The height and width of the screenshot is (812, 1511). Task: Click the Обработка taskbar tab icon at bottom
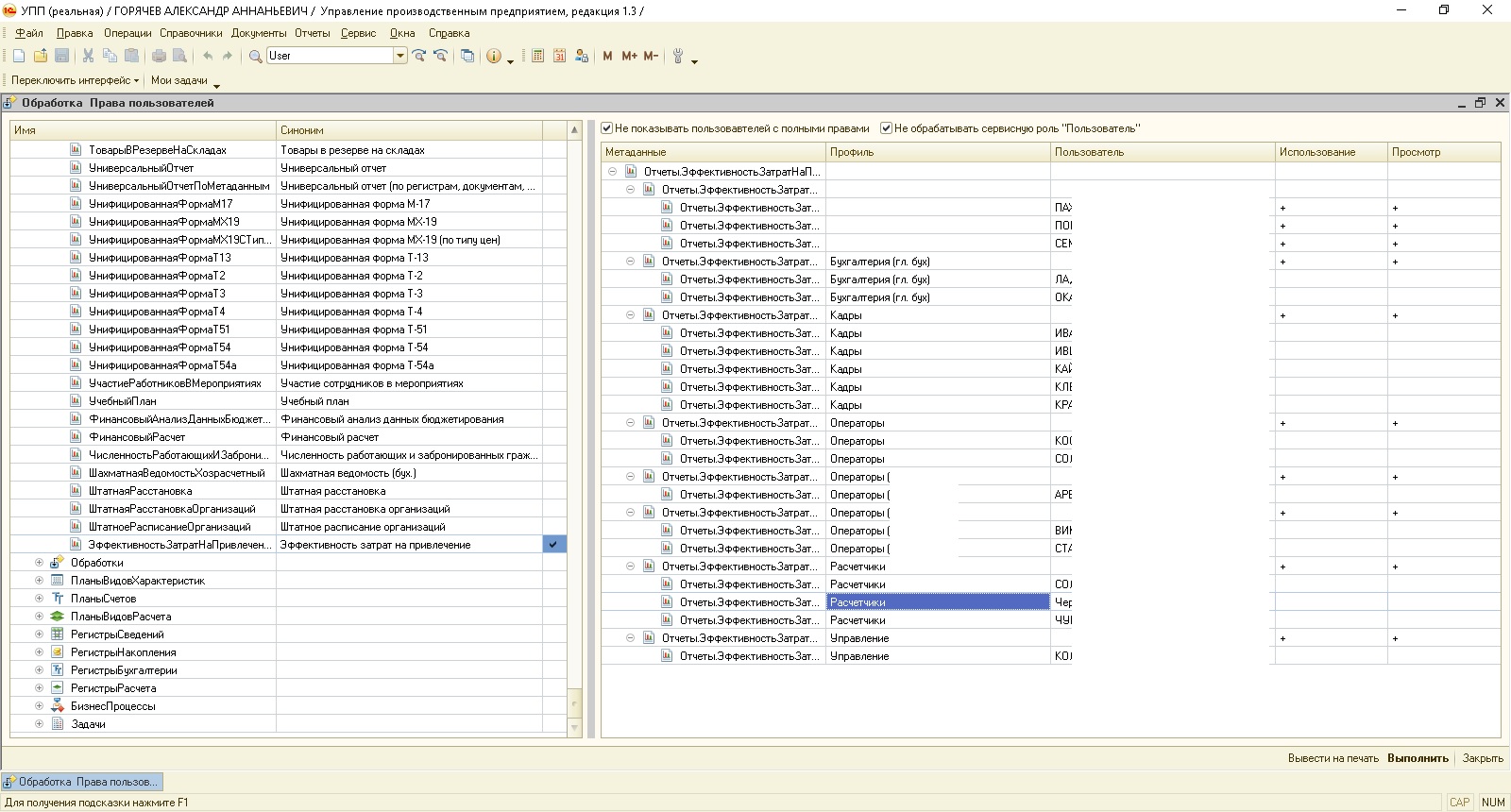coord(10,782)
